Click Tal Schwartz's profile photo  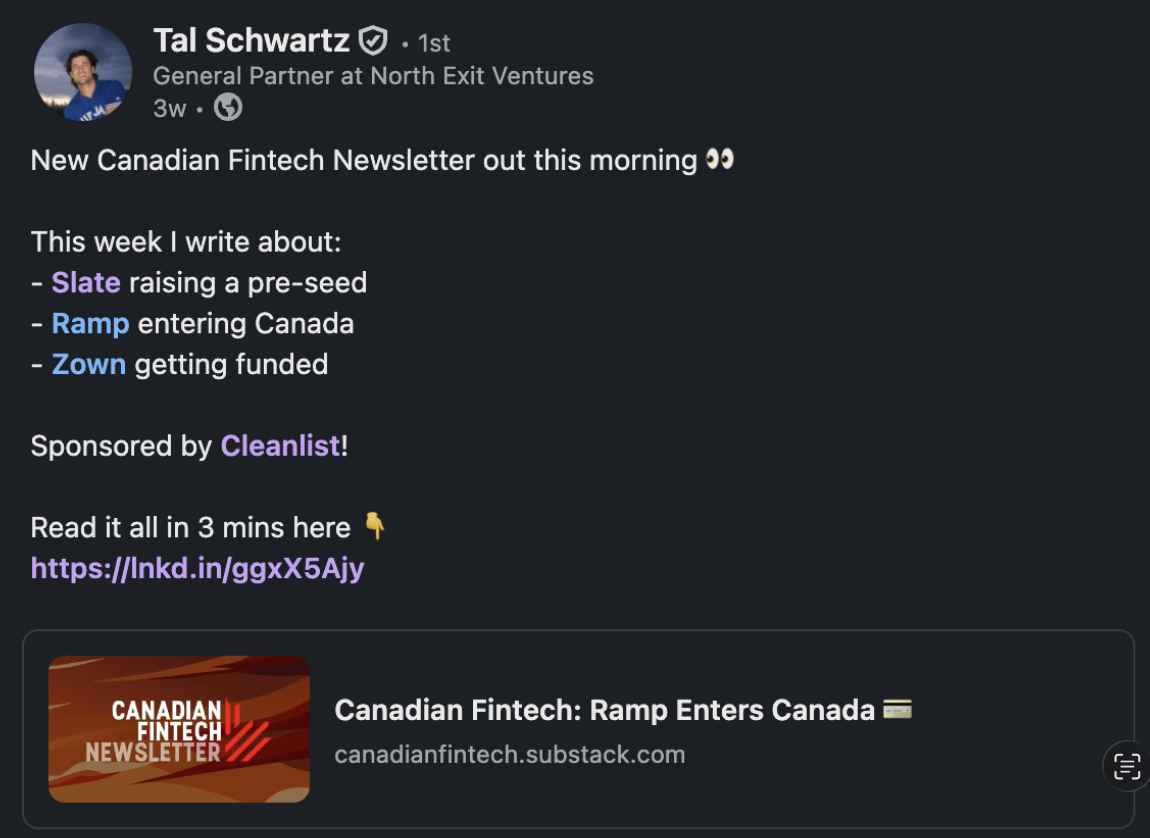pyautogui.click(x=83, y=72)
